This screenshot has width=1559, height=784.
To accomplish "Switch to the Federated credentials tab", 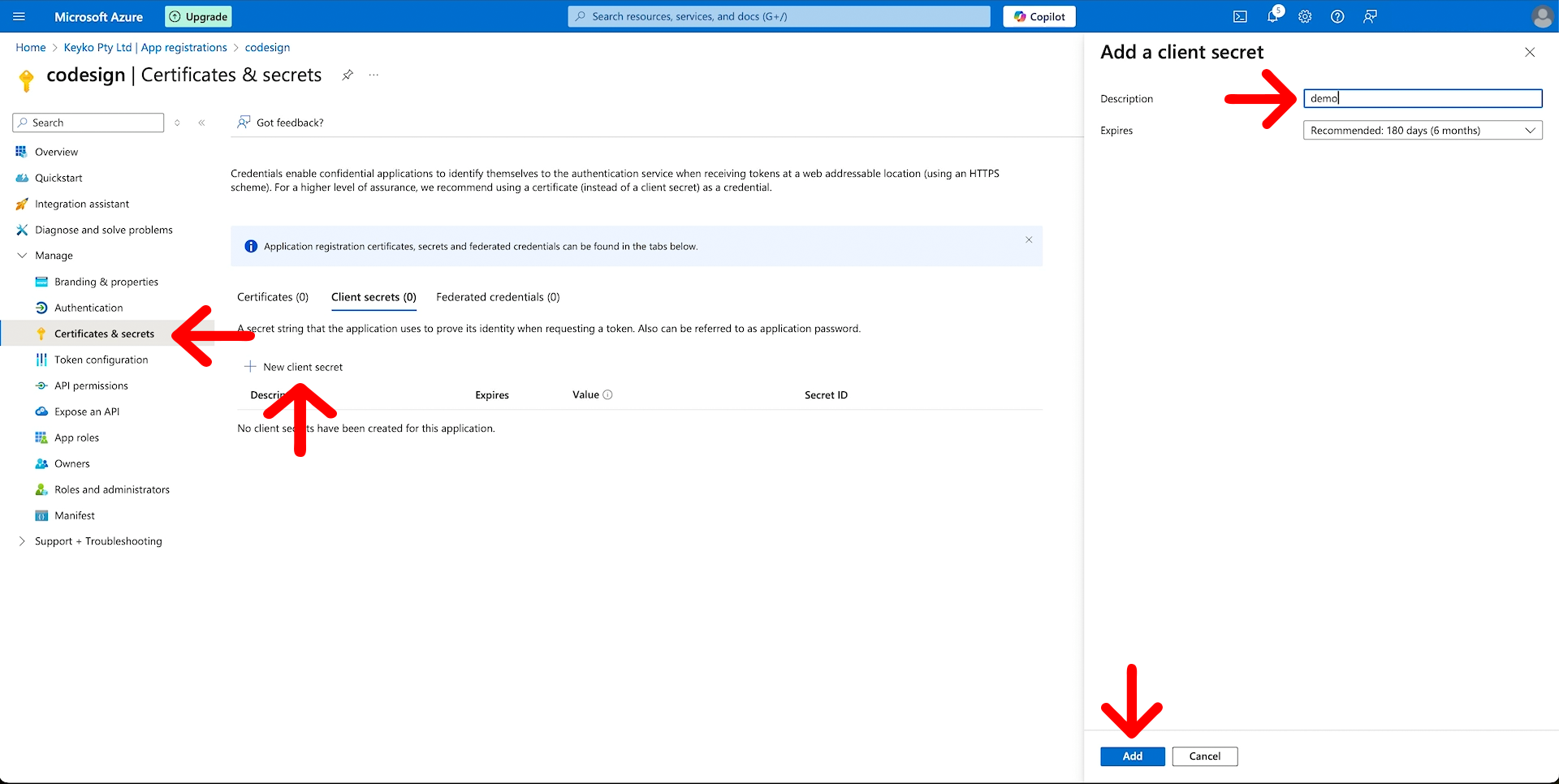I will 497,297.
